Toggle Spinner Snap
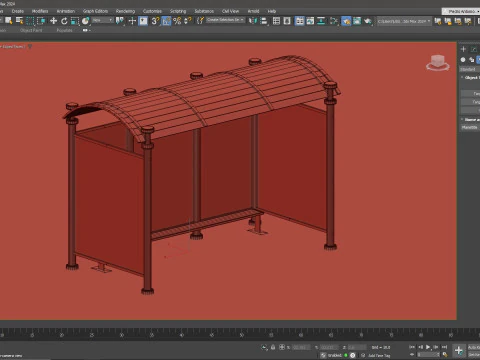 coord(188,21)
